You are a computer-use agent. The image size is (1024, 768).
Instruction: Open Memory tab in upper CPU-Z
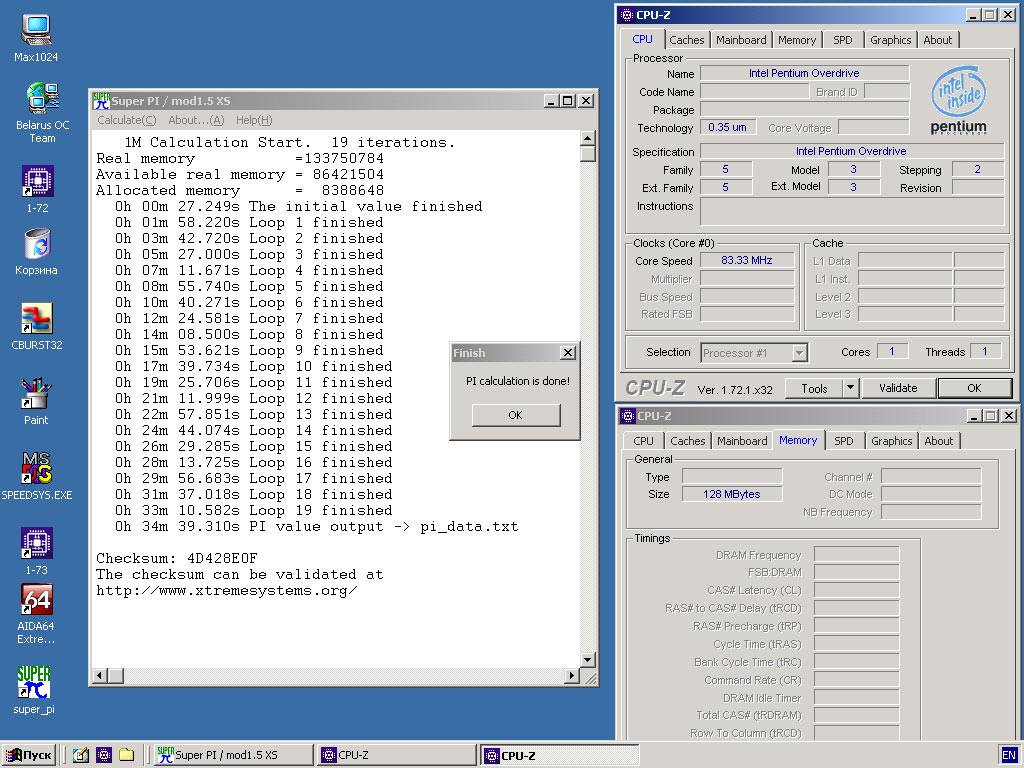click(797, 40)
